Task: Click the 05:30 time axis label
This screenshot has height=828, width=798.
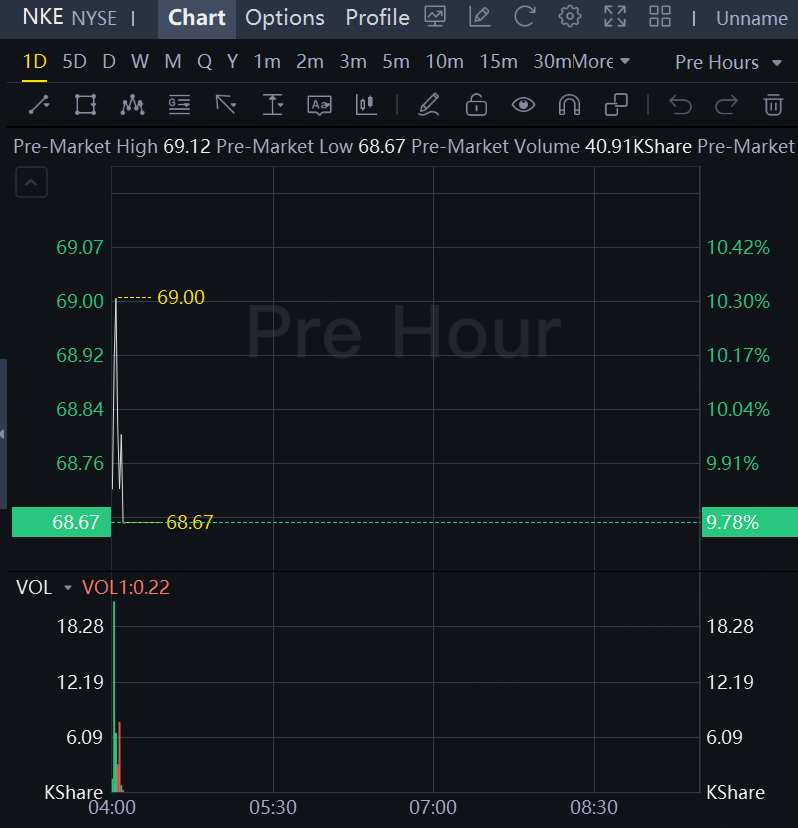Action: (x=273, y=807)
